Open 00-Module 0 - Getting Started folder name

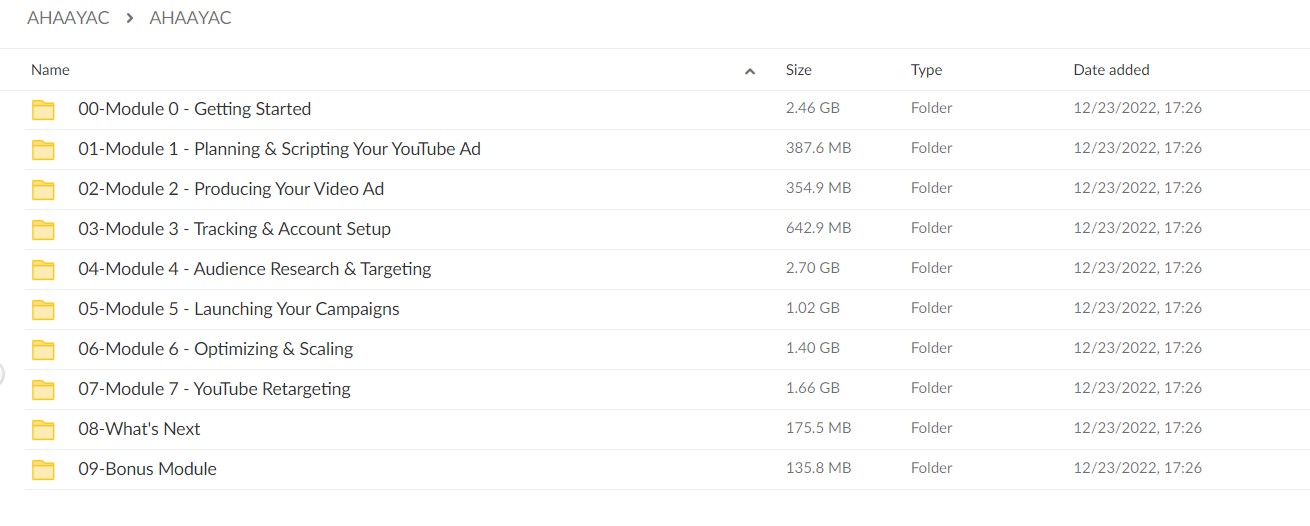click(194, 109)
